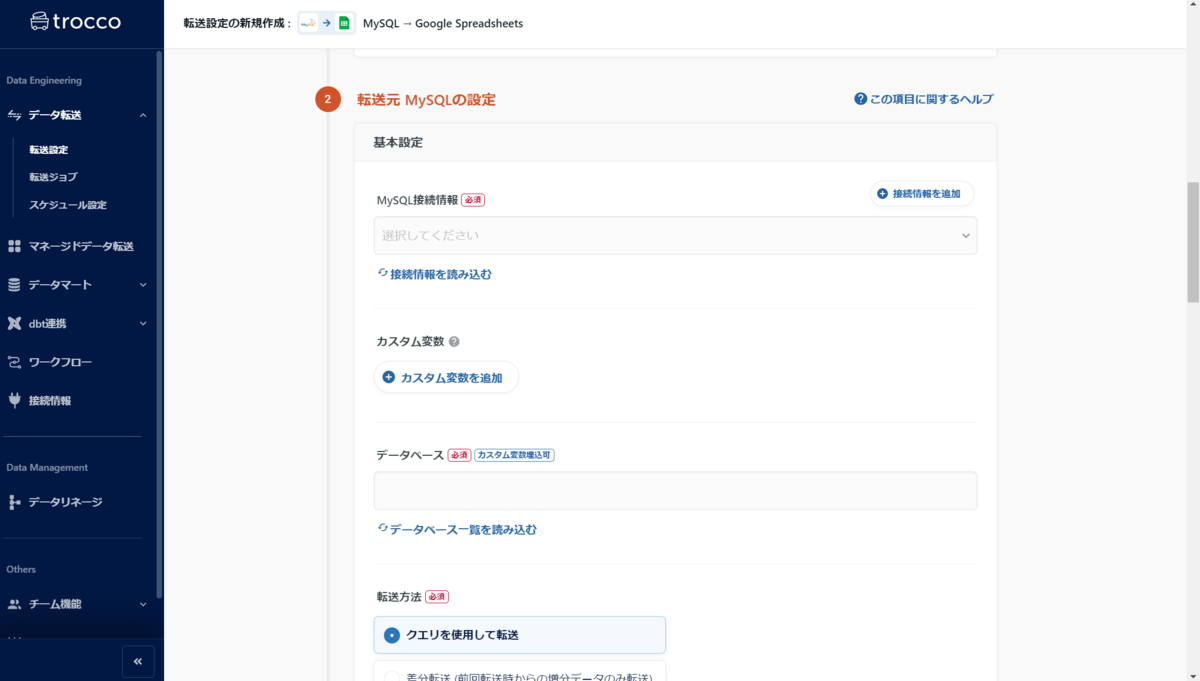Open 転送設定 in sidebar
This screenshot has width=1200, height=681.
click(49, 150)
